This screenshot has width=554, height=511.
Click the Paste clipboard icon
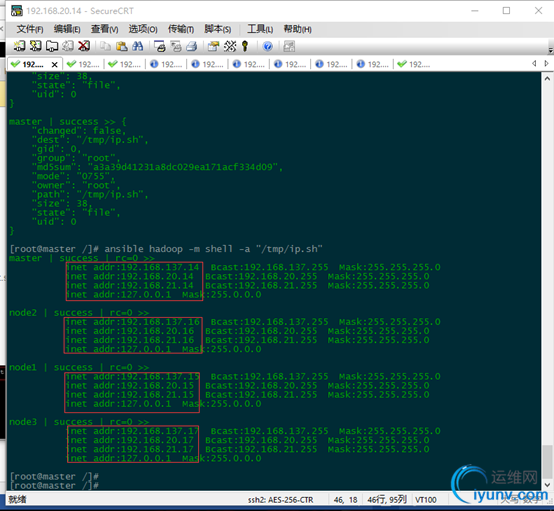tap(121, 46)
